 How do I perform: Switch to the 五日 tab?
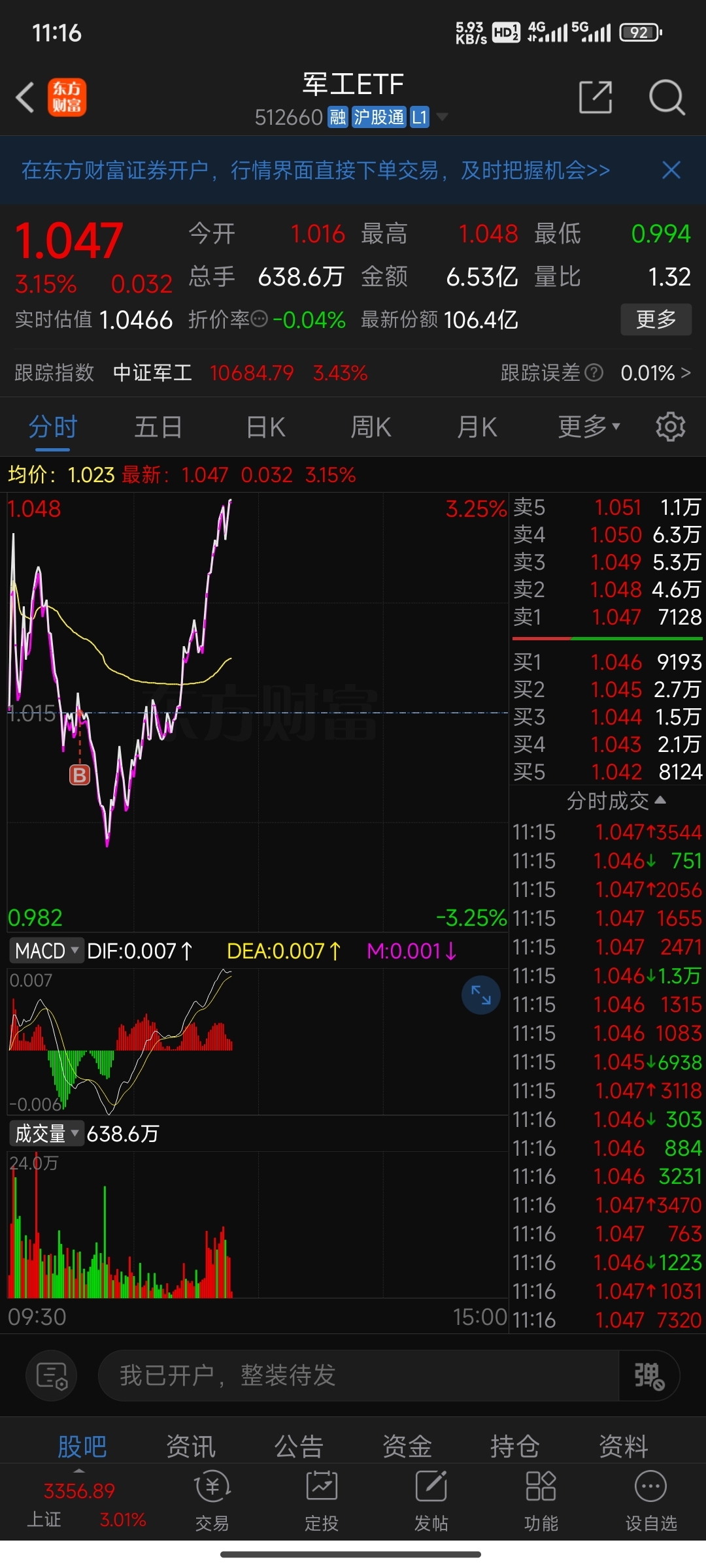158,427
